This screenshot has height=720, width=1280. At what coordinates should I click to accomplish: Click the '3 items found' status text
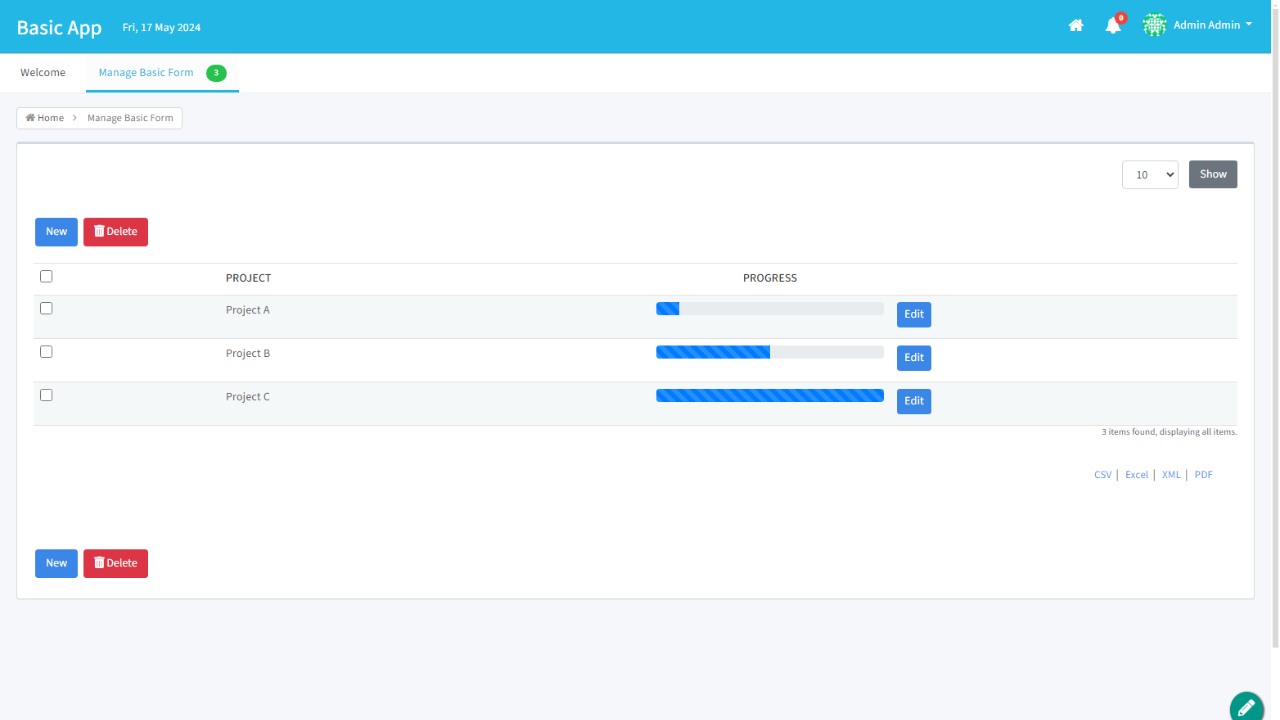click(1169, 432)
